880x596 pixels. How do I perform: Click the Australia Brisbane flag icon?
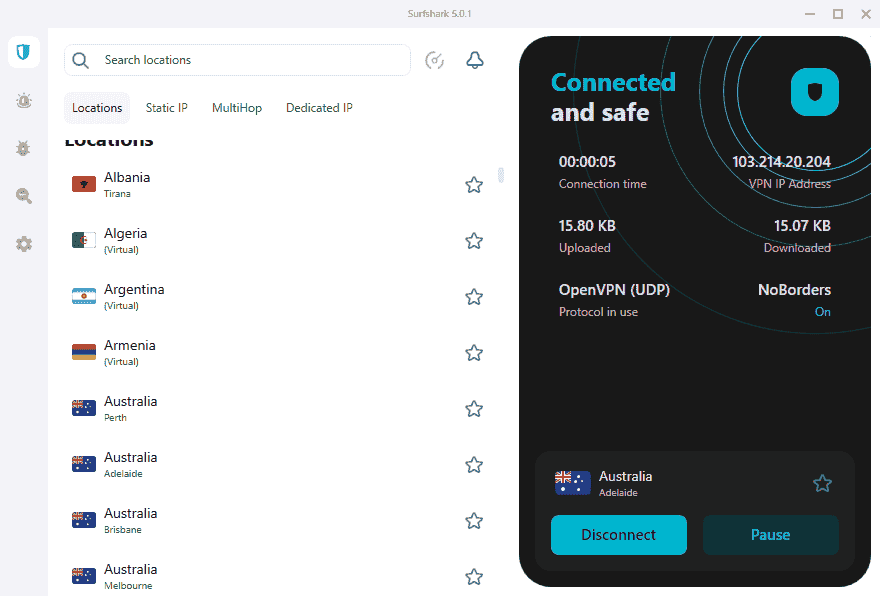pyautogui.click(x=84, y=520)
